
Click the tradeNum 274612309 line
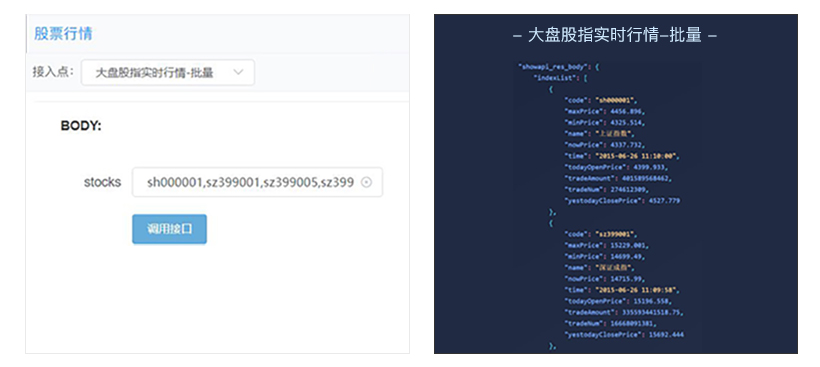point(607,189)
